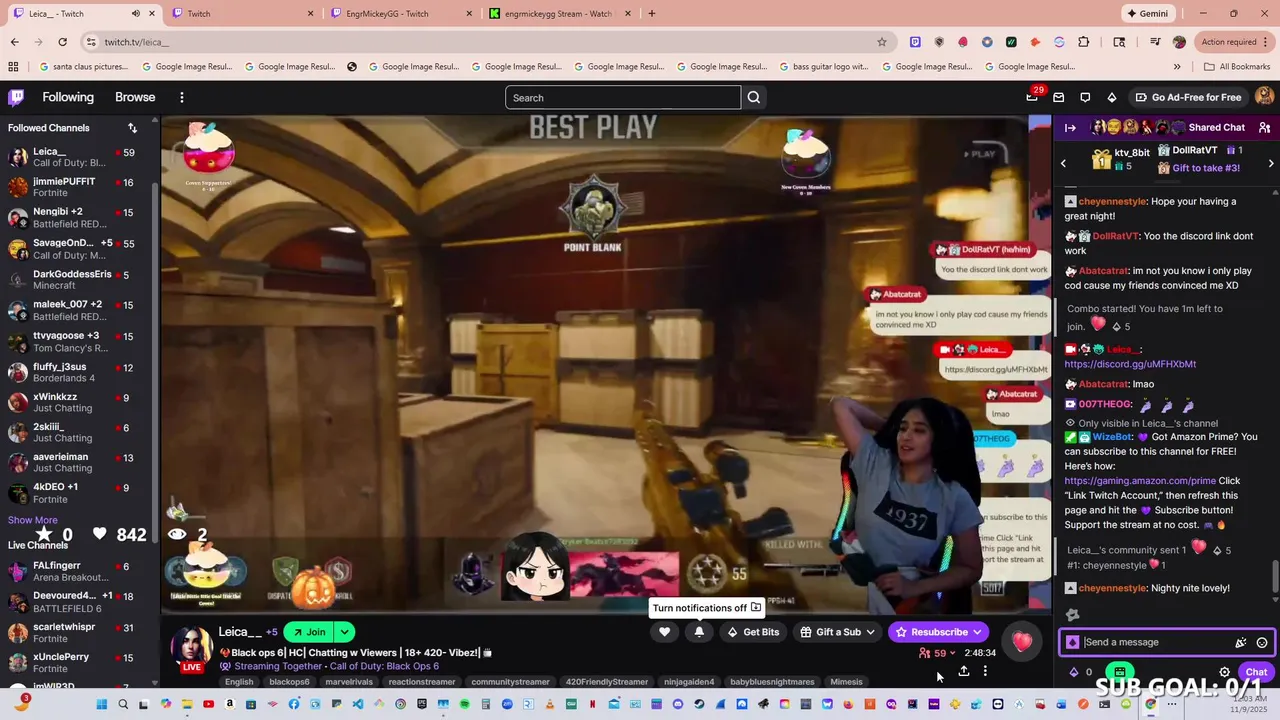Click the Join button
The image size is (1280, 720).
tap(308, 632)
